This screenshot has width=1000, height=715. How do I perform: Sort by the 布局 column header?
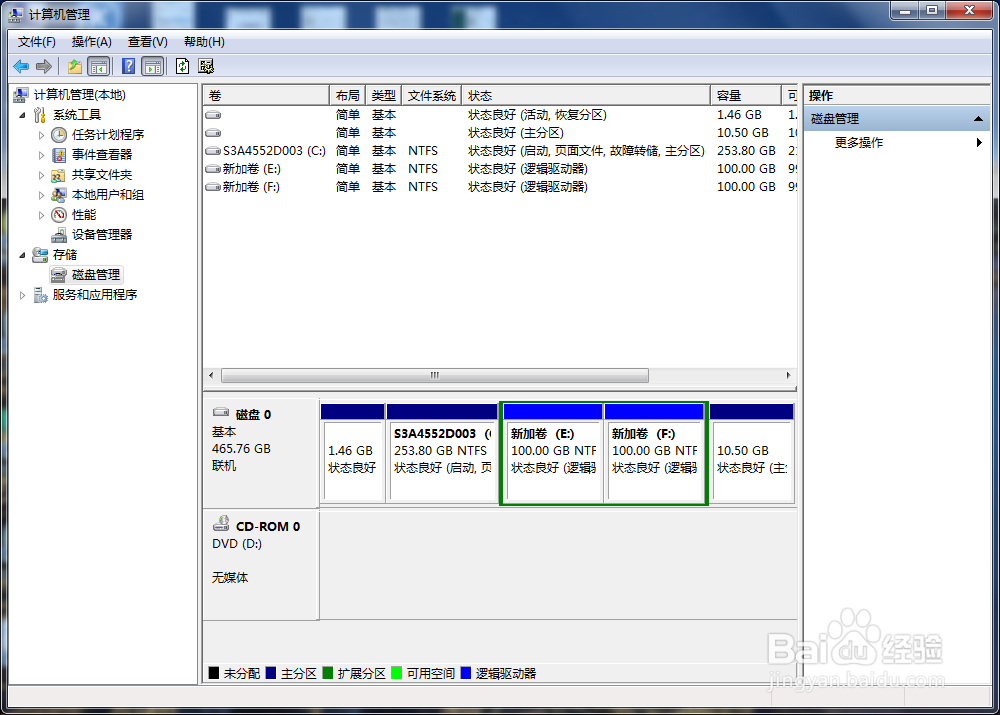point(348,96)
